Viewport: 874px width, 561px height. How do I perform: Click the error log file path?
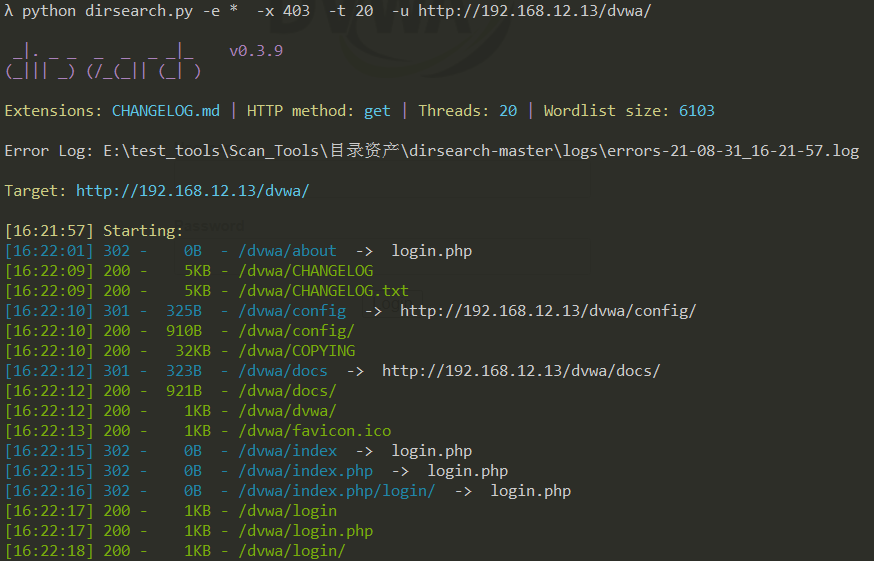coord(480,151)
